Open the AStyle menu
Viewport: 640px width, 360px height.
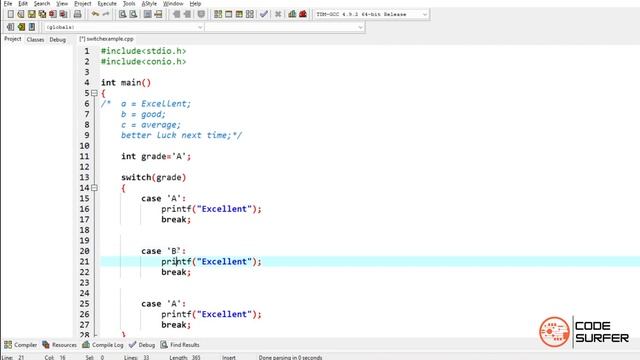coord(149,4)
